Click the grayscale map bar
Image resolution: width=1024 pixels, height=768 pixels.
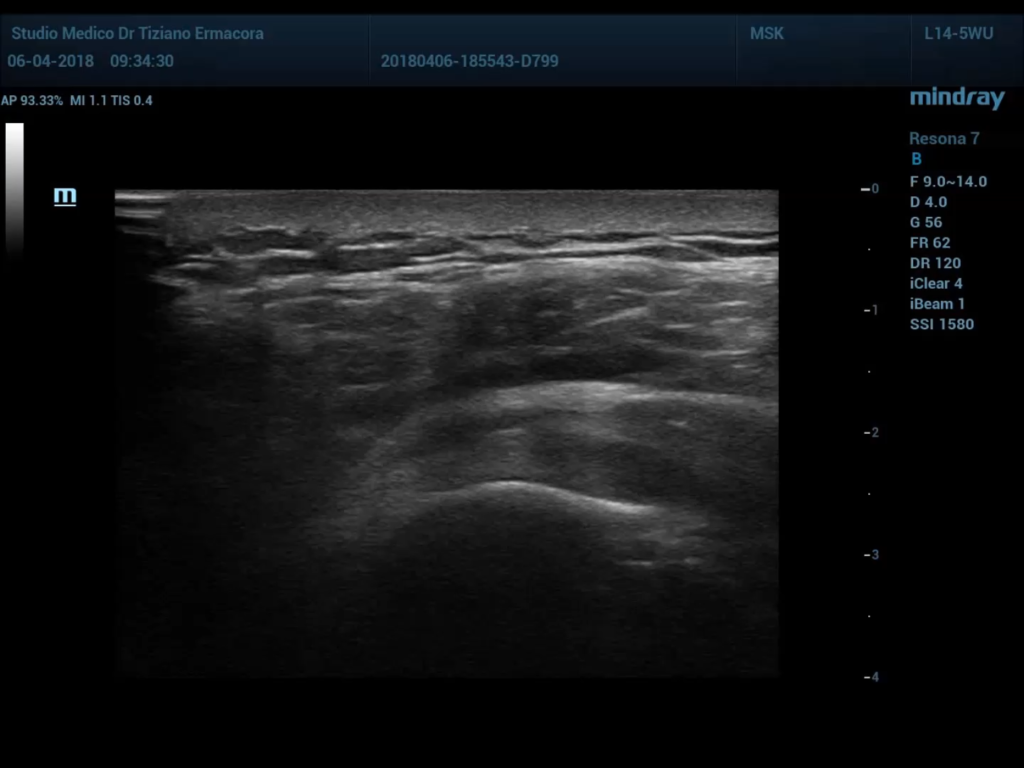click(x=14, y=187)
